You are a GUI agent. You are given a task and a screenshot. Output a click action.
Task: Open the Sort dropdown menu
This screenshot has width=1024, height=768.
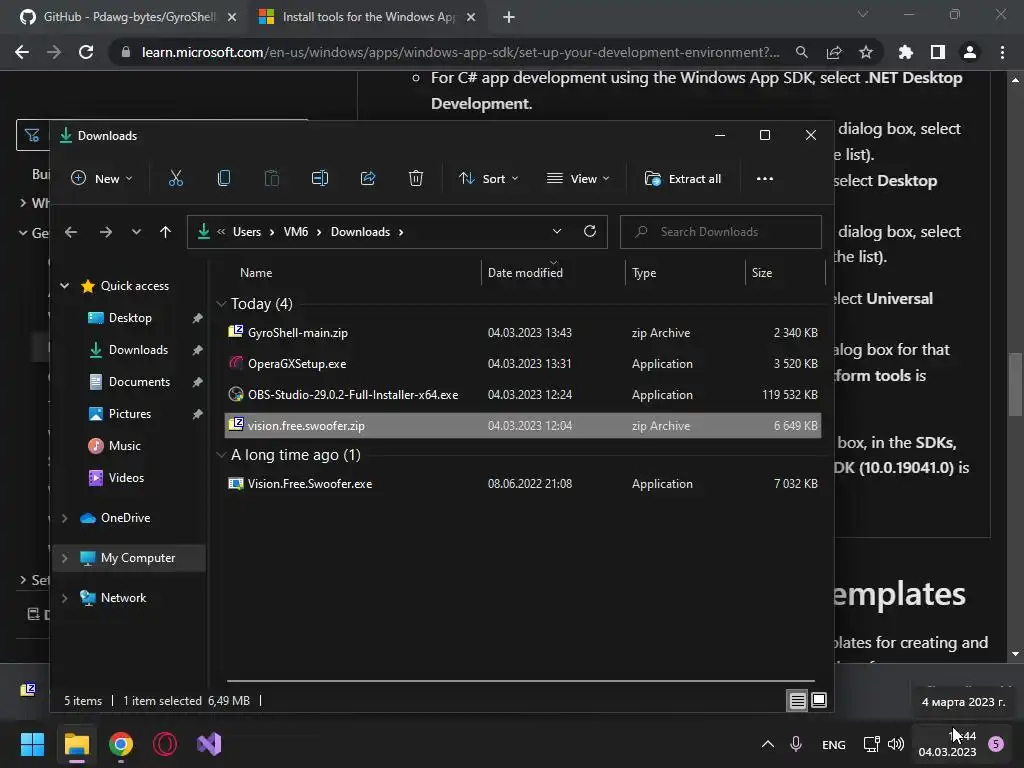pyautogui.click(x=488, y=178)
